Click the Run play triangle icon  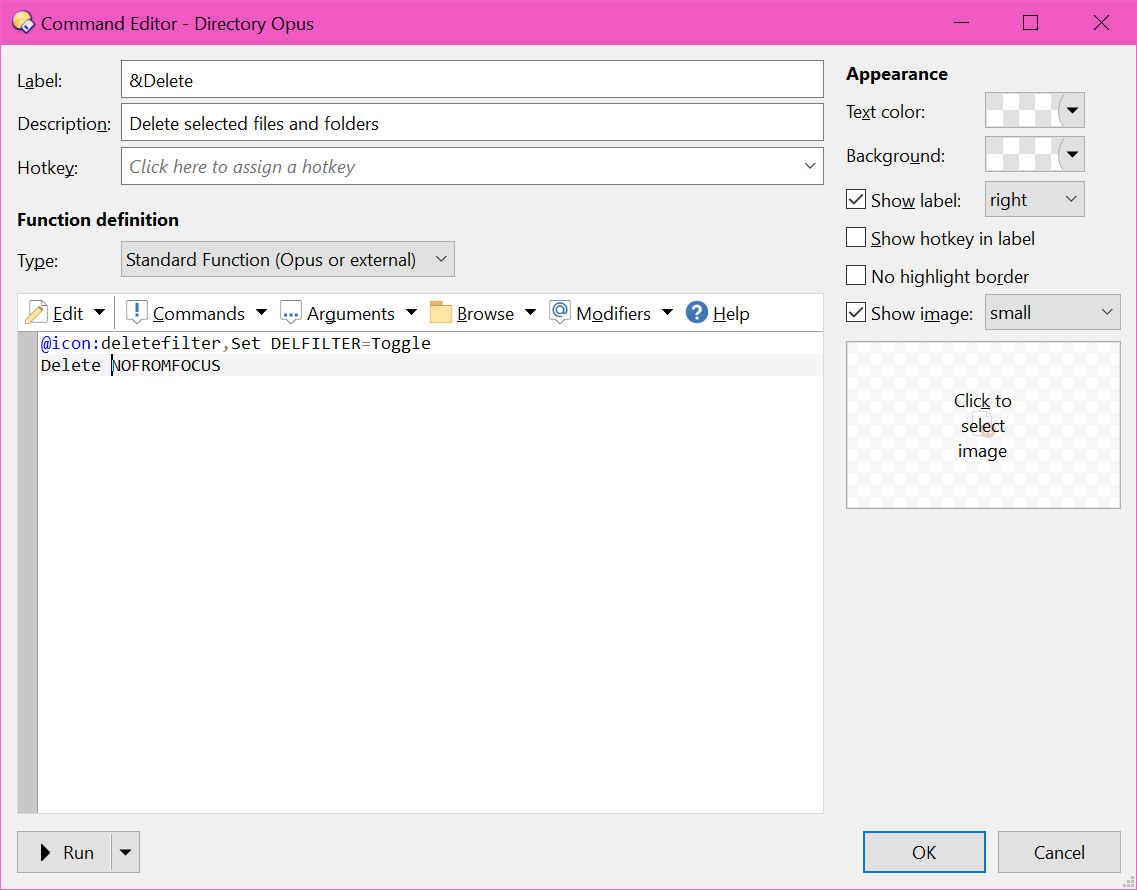tap(46, 852)
